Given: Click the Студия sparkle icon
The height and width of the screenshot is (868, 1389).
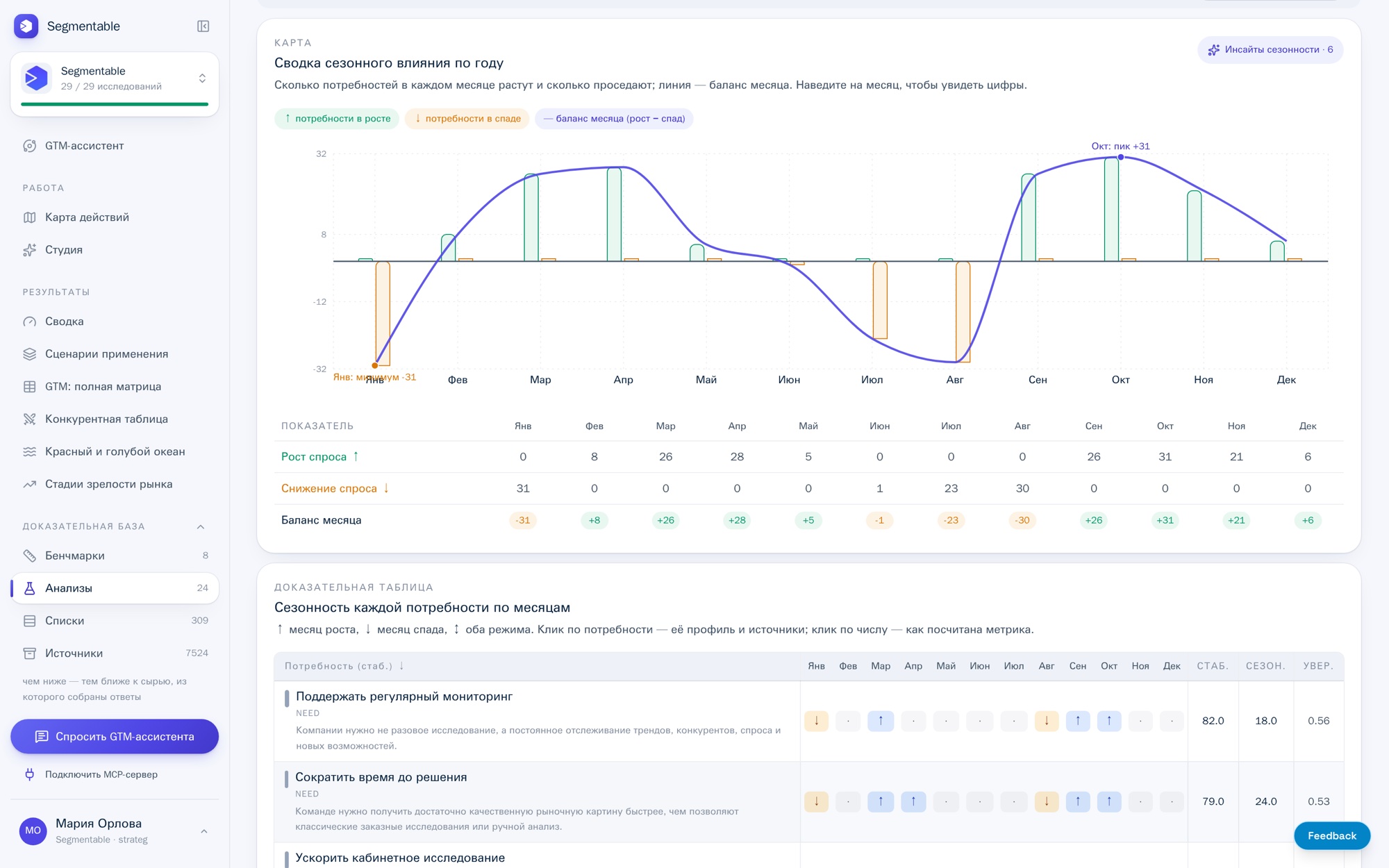Looking at the screenshot, I should (29, 250).
